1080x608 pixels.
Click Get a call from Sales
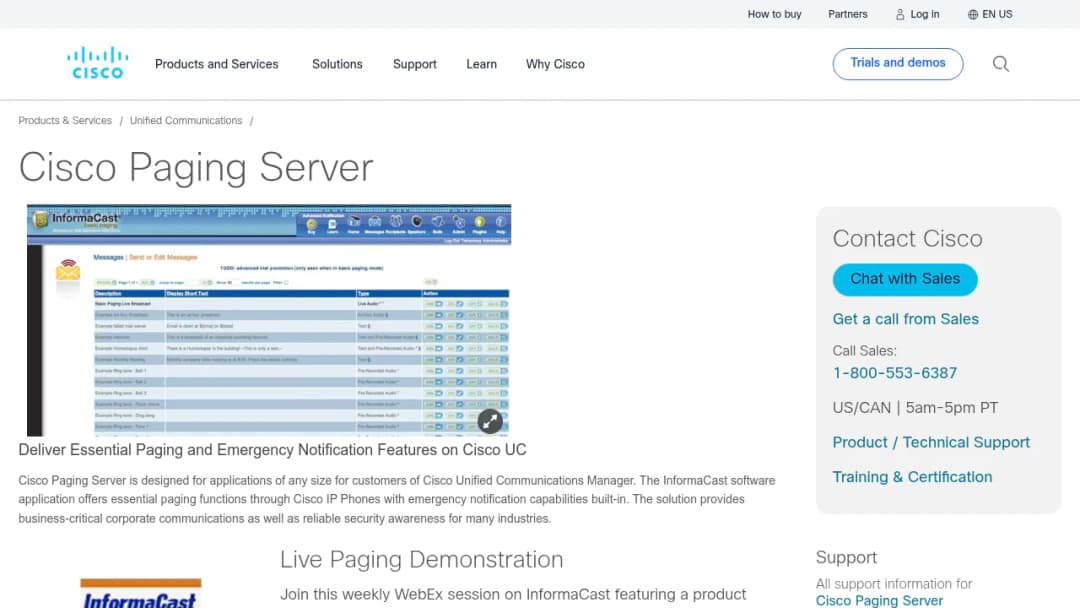coord(905,319)
